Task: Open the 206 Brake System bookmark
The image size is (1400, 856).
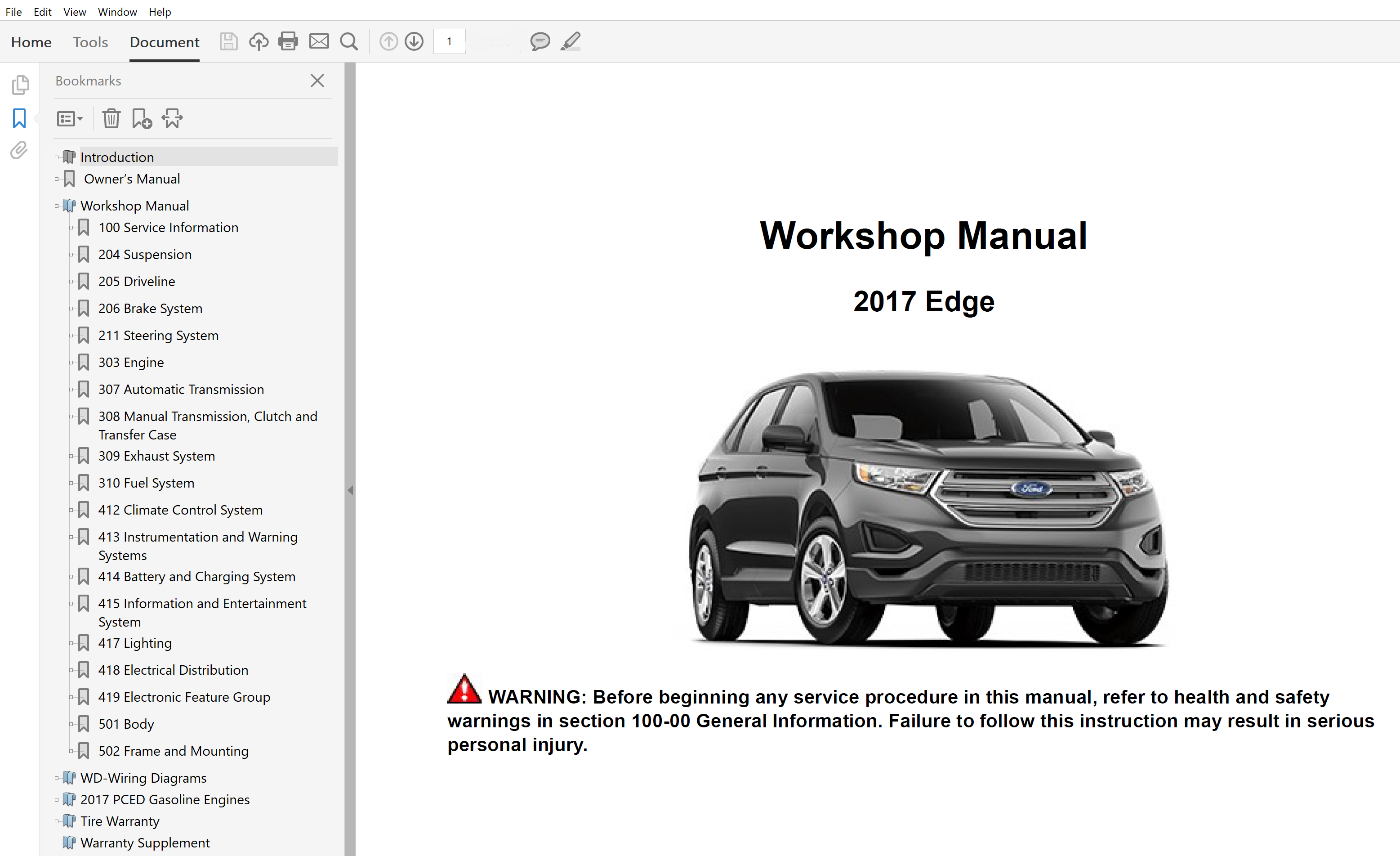Action: (150, 309)
